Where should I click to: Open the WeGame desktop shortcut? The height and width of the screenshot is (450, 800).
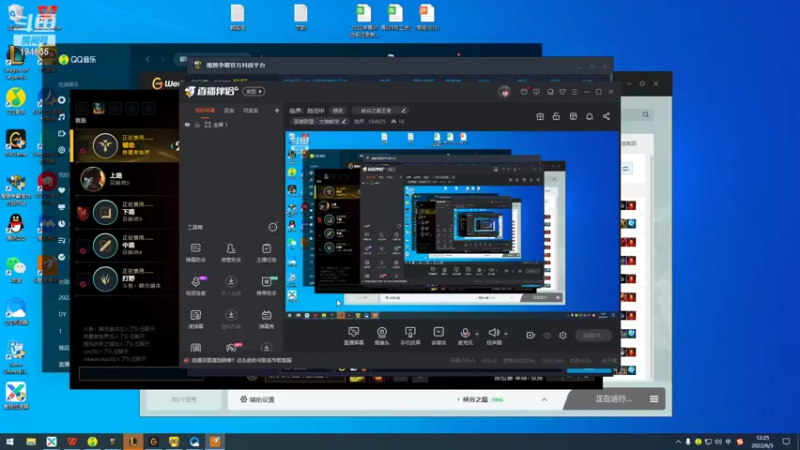[16, 143]
